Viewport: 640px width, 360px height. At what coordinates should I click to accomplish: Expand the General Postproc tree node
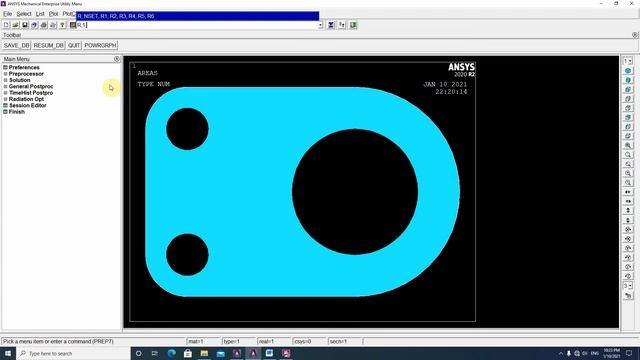coord(6,87)
